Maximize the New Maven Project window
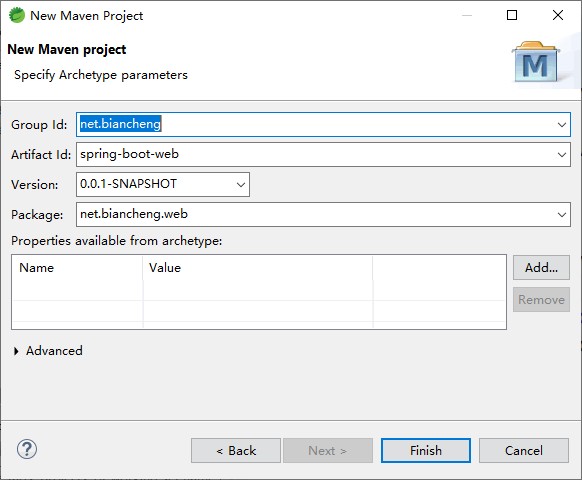 click(x=512, y=15)
